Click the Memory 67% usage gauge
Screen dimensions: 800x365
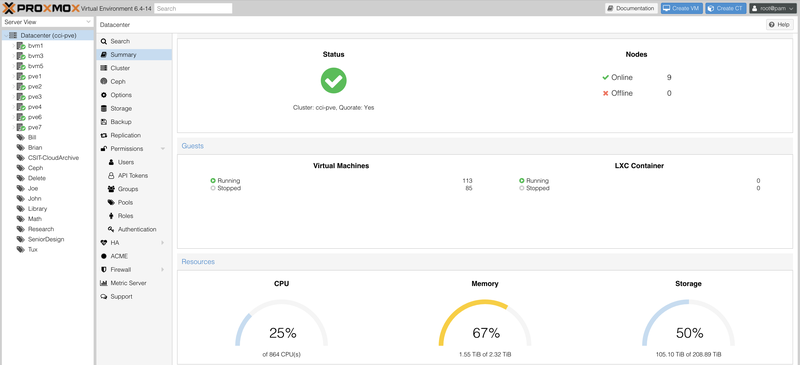coord(485,324)
